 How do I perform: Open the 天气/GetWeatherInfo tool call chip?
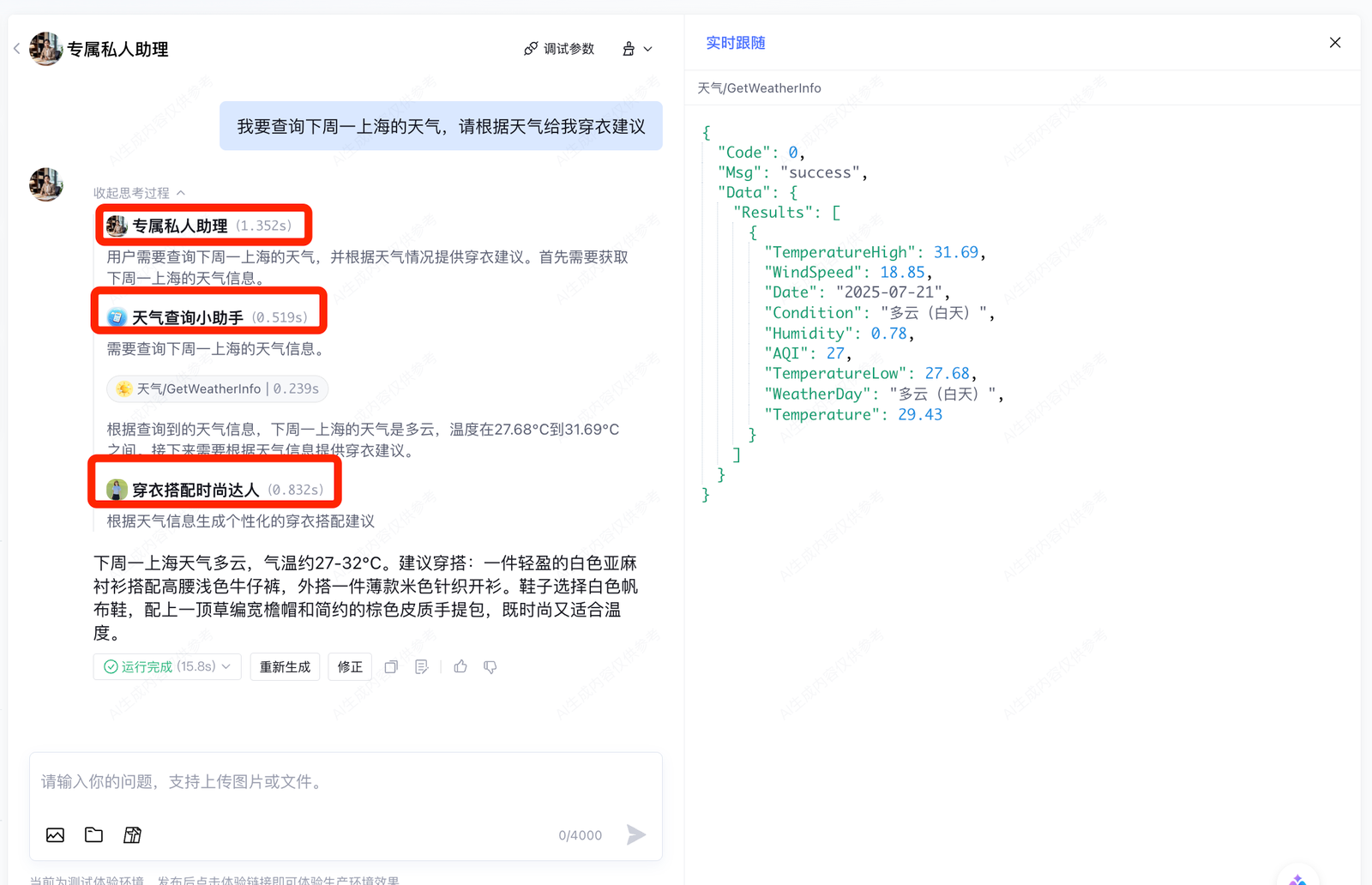[218, 388]
